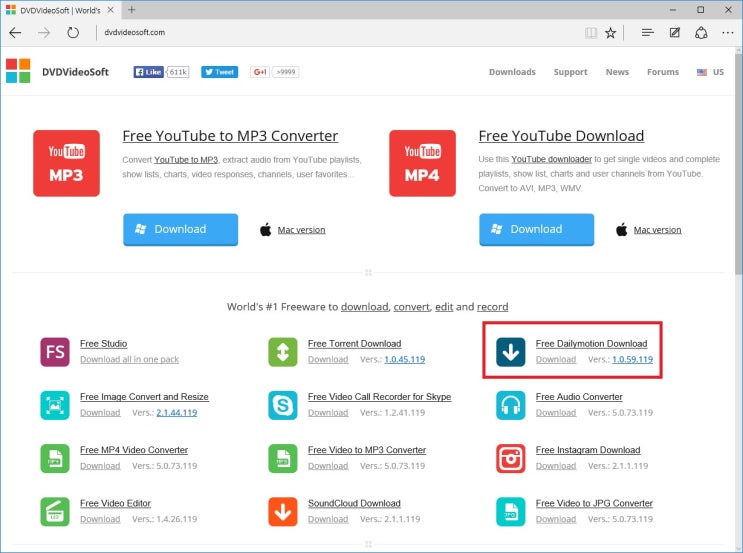Click 'edit' link in freeware tagline
Image resolution: width=743 pixels, height=553 pixels.
click(x=444, y=307)
